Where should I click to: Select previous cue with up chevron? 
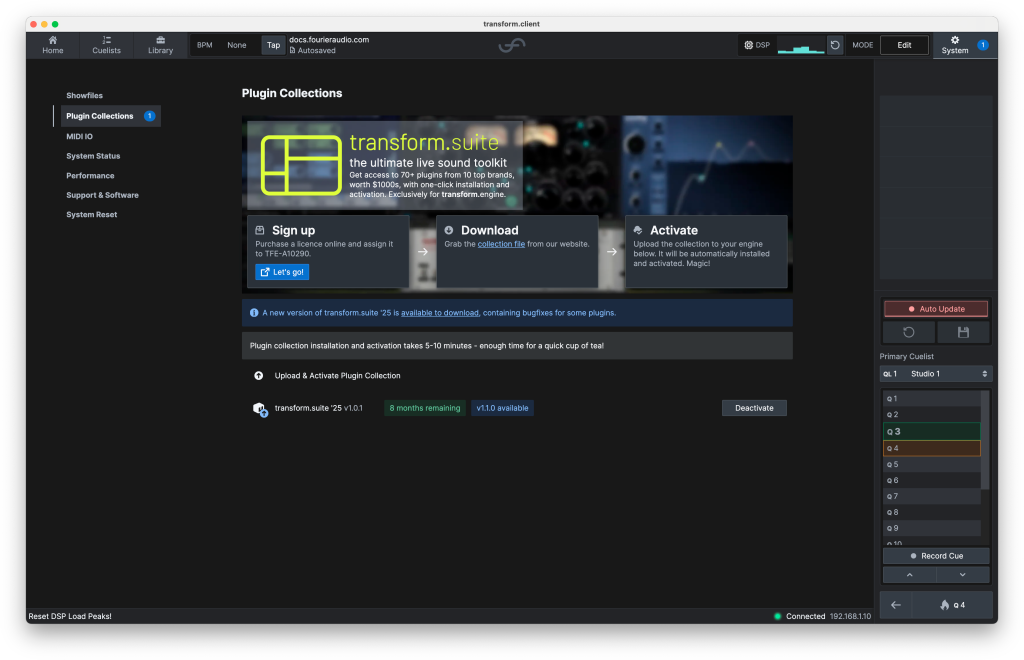pos(909,575)
